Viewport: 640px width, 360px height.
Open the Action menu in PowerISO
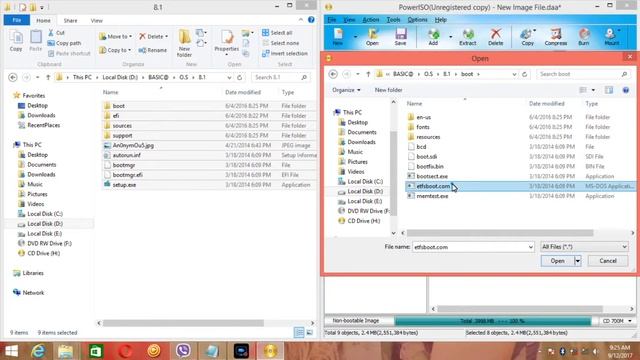371,20
